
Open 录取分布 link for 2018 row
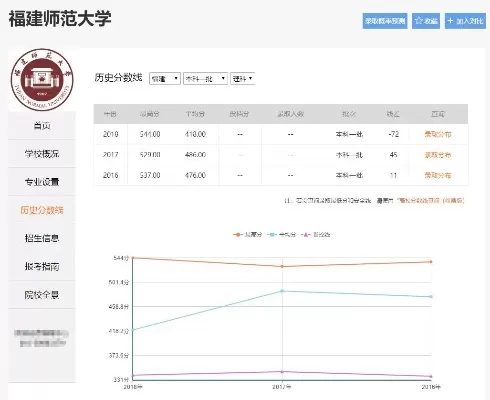(438, 134)
